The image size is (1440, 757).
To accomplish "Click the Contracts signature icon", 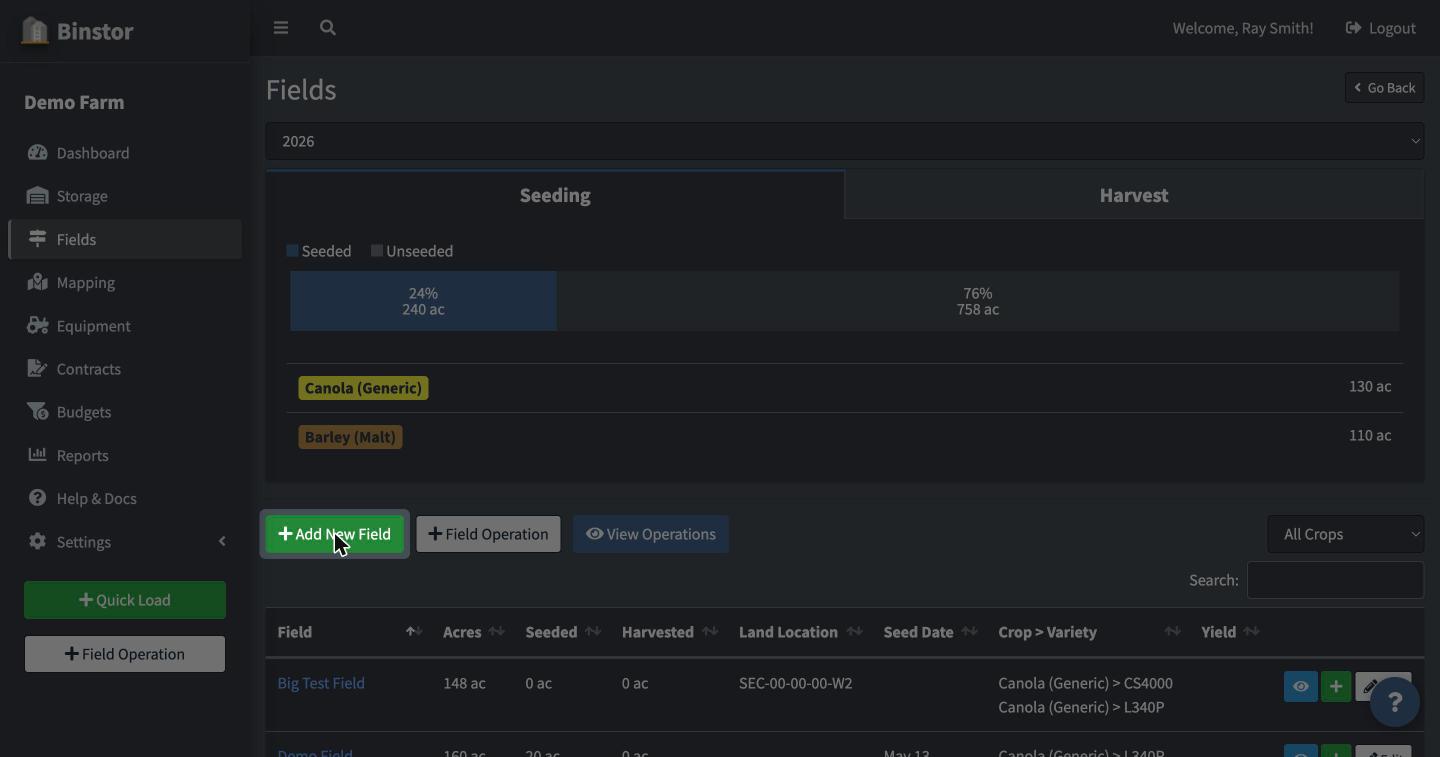I will click(x=38, y=369).
